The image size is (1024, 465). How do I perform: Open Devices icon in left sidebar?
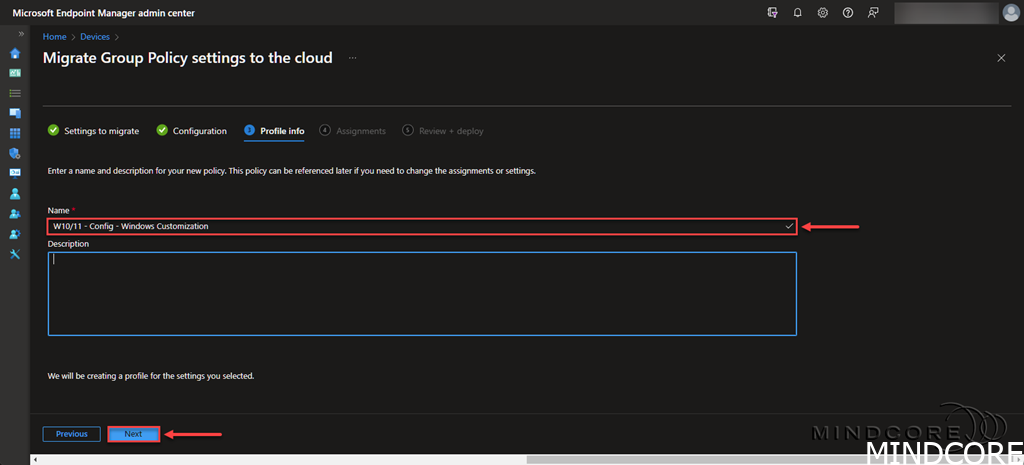point(15,113)
